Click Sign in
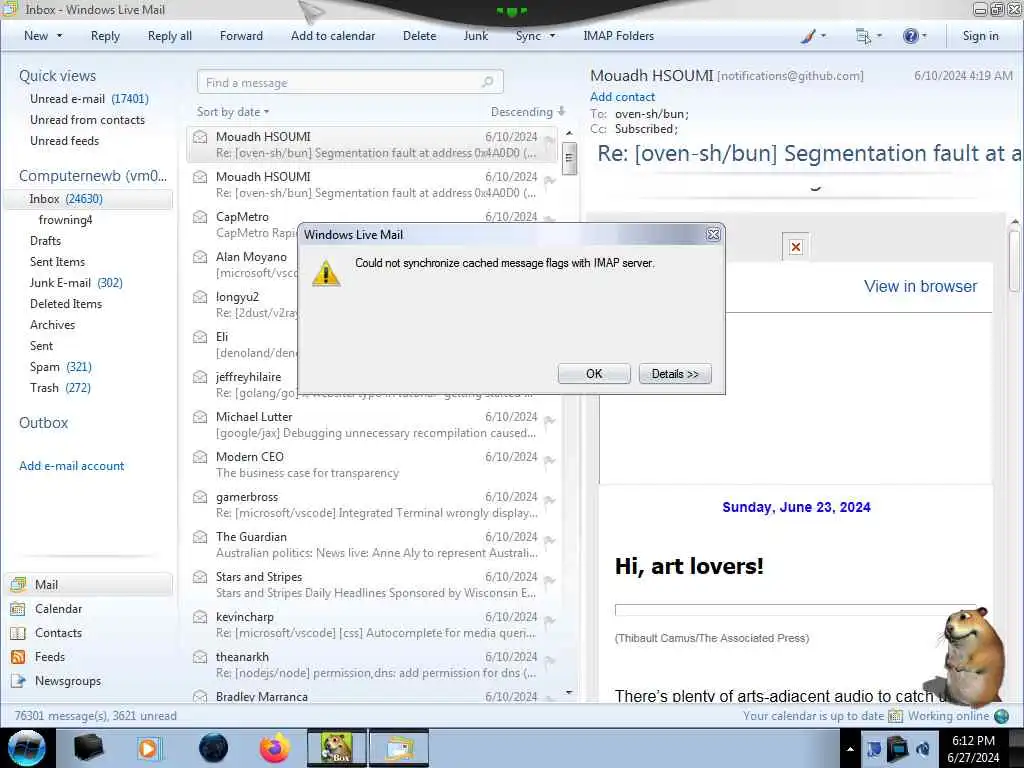 click(x=980, y=36)
